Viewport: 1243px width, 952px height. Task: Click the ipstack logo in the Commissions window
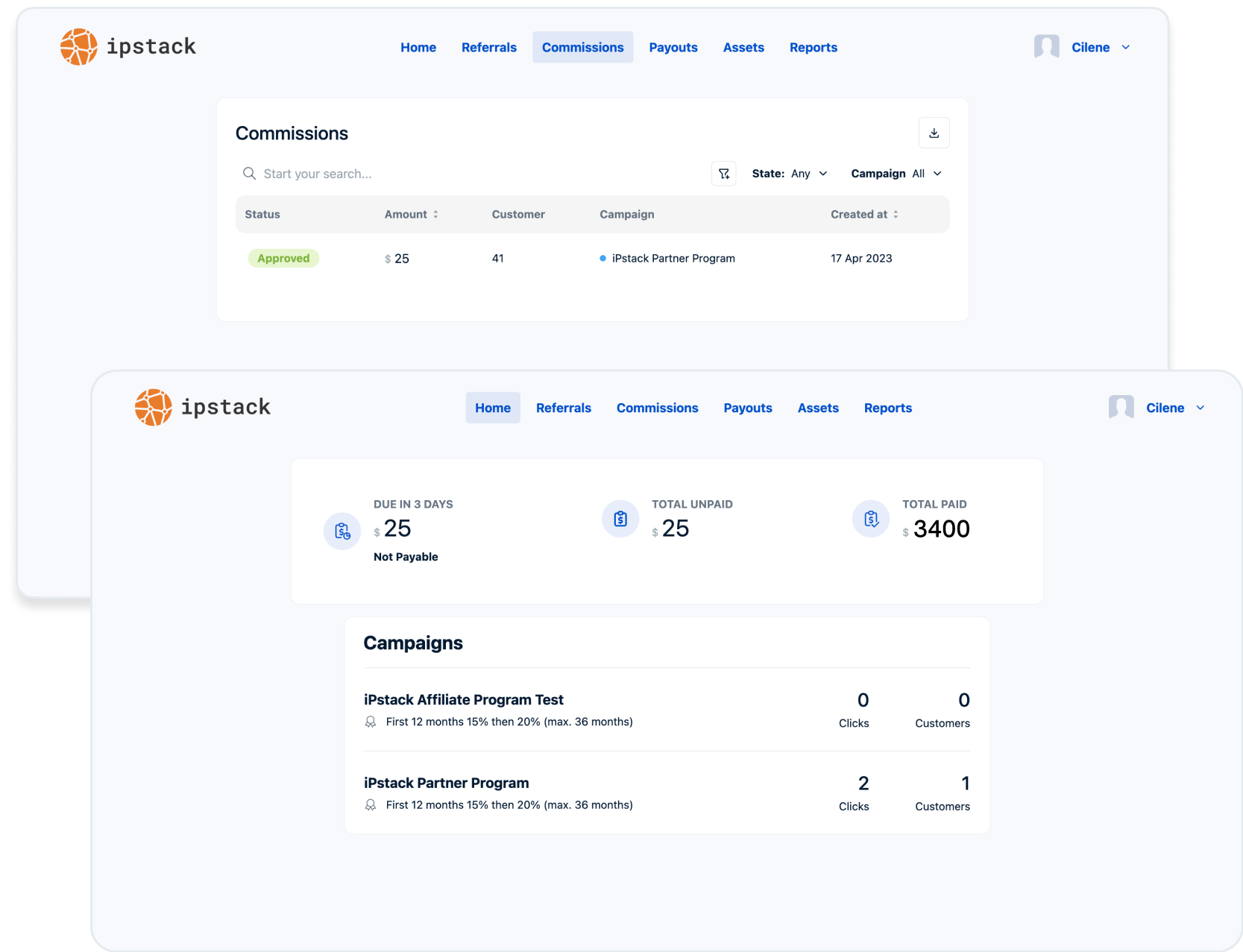point(128,47)
